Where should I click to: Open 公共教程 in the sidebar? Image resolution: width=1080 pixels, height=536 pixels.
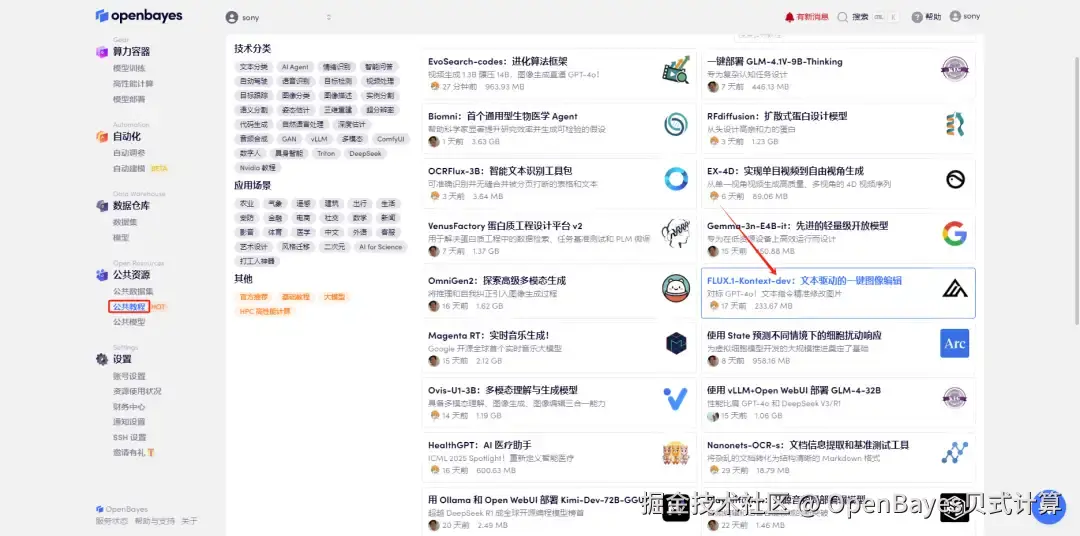[129, 307]
